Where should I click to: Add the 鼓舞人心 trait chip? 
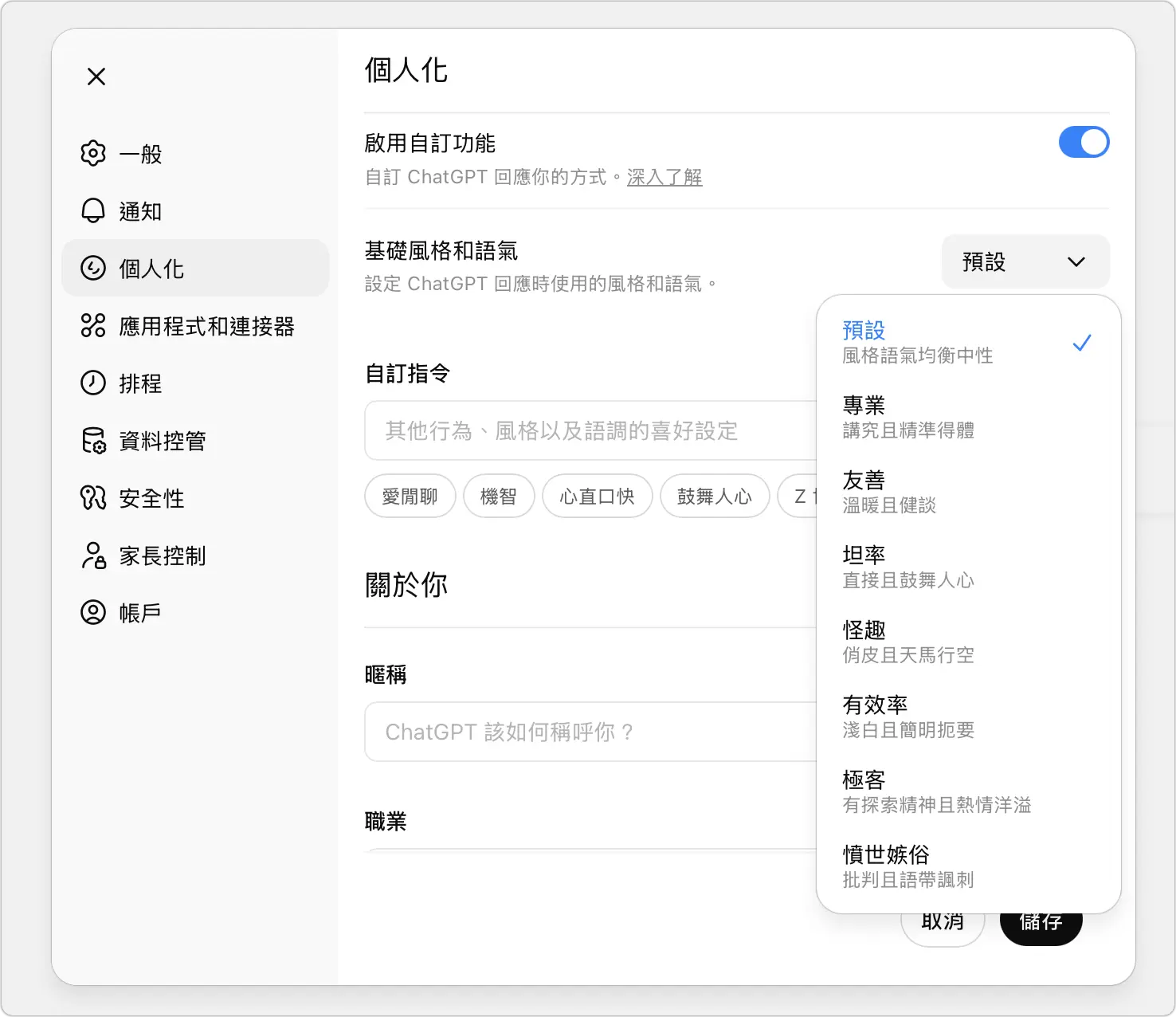click(x=715, y=497)
